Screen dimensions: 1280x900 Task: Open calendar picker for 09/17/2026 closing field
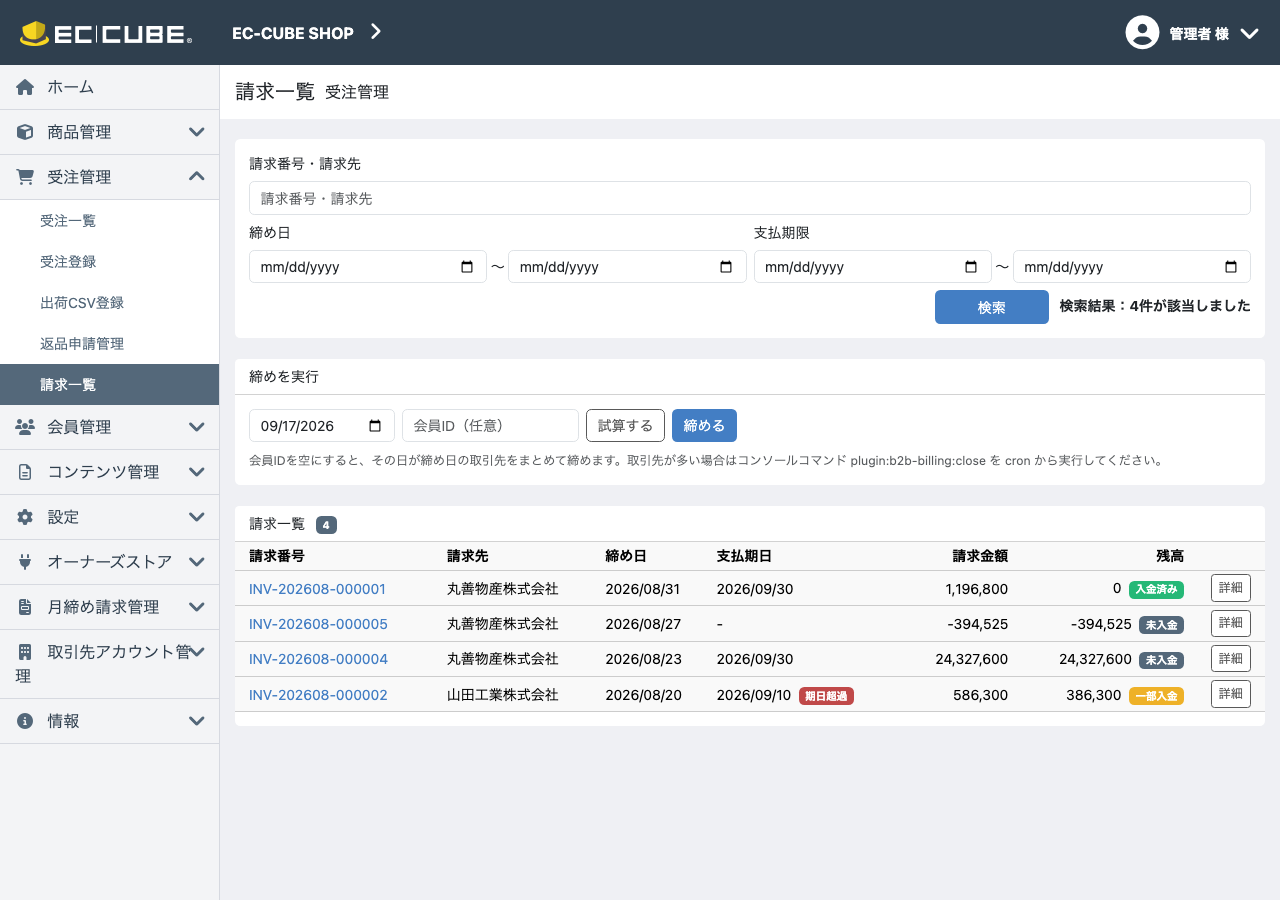point(375,426)
